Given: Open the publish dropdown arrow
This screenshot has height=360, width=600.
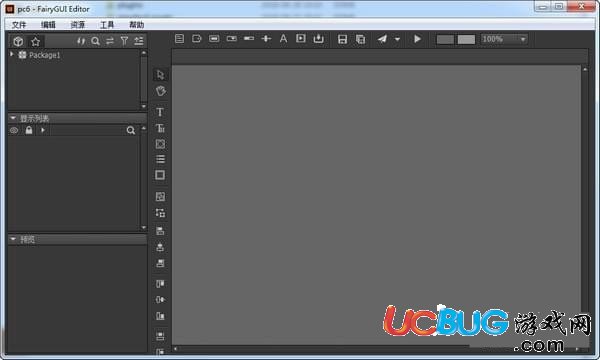Looking at the screenshot, I should [x=397, y=39].
